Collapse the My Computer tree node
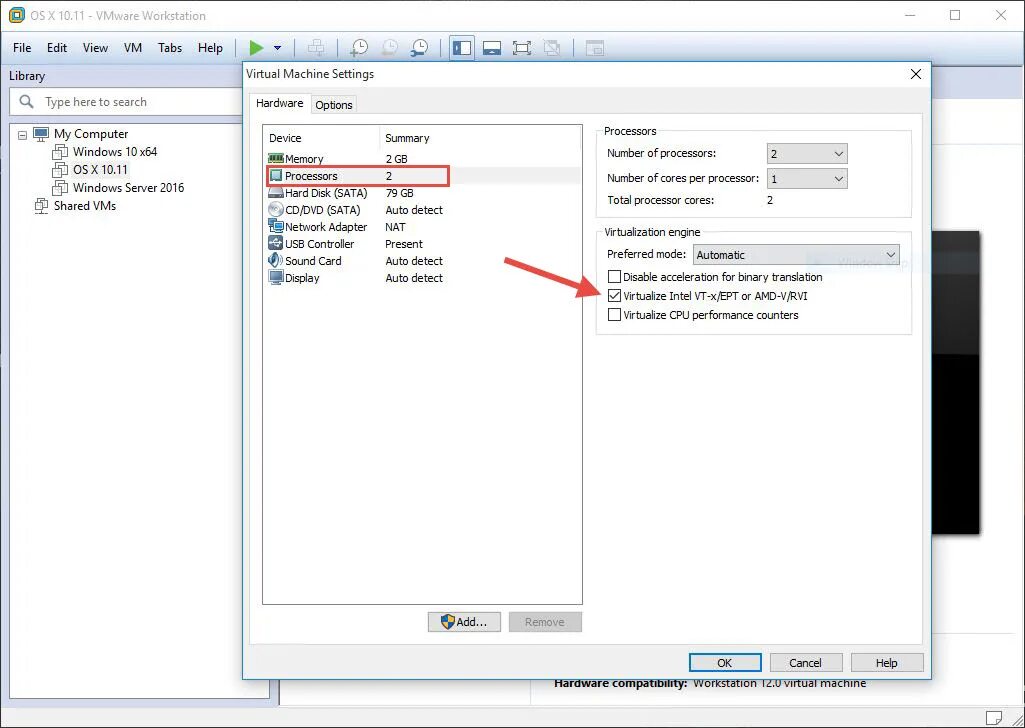 pyautogui.click(x=22, y=132)
